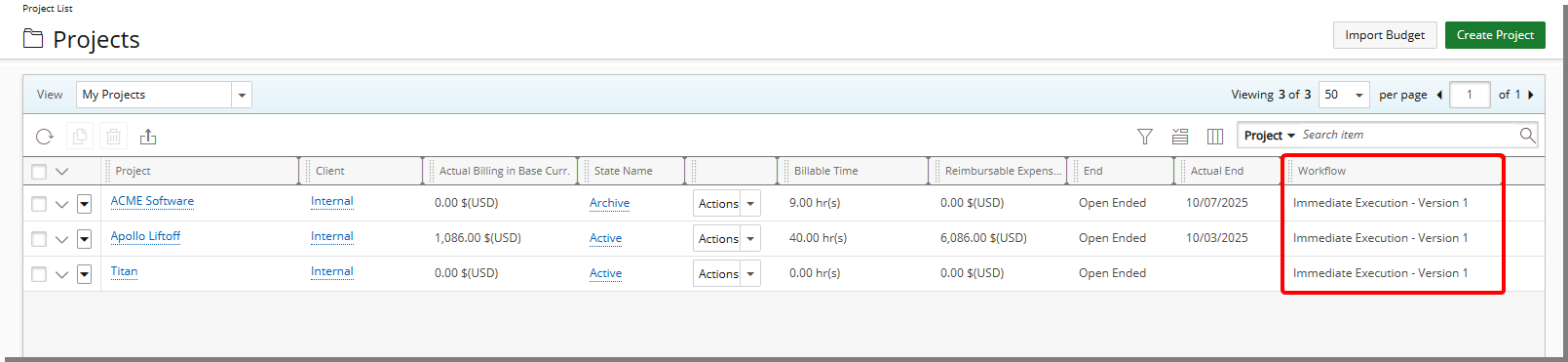The width and height of the screenshot is (1568, 362).
Task: Select the 6,086.00 $(USD) expenses cell
Action: pyautogui.click(x=983, y=238)
